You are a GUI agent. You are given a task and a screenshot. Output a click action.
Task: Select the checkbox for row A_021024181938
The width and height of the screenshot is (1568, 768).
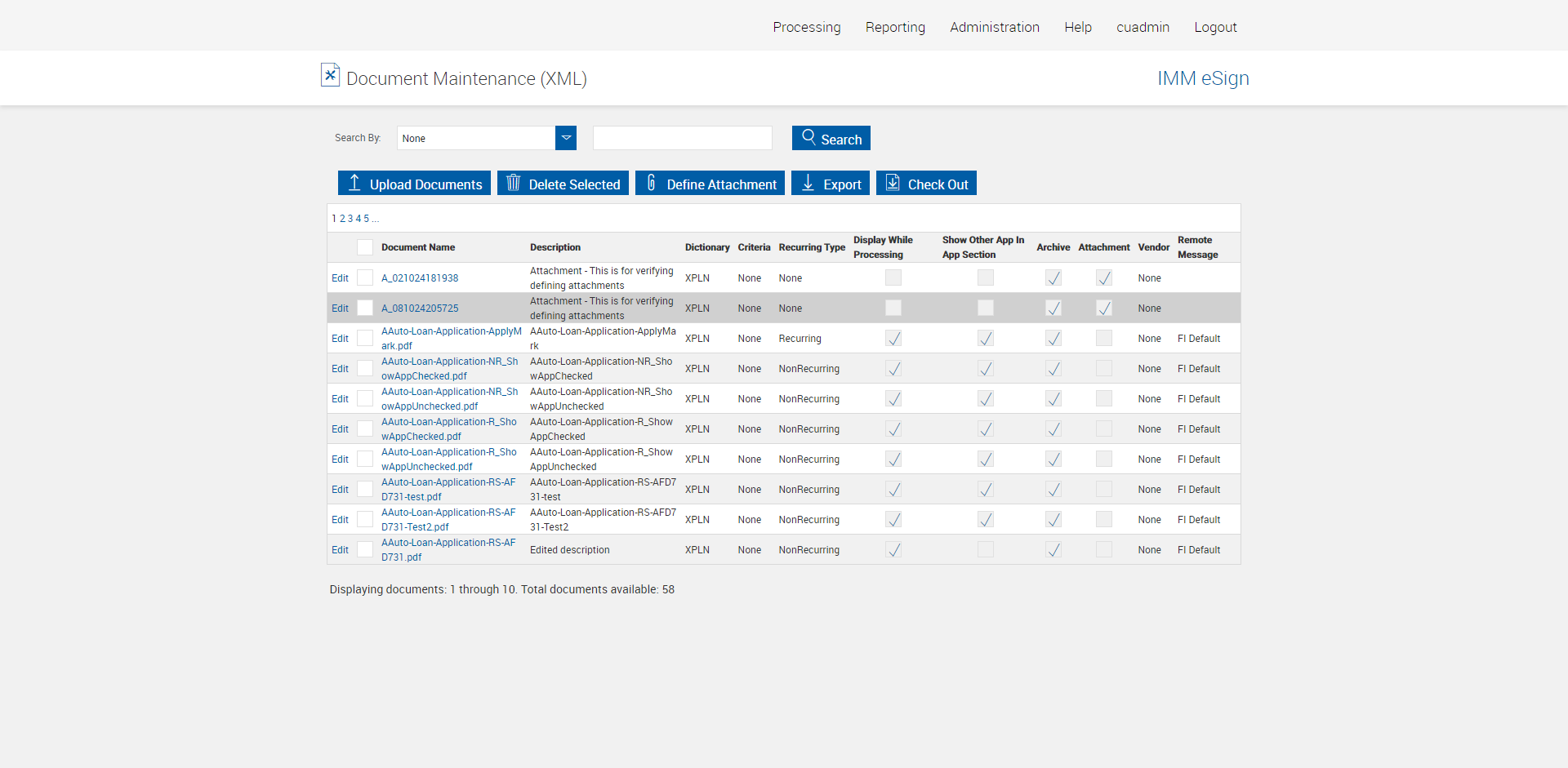tap(365, 278)
